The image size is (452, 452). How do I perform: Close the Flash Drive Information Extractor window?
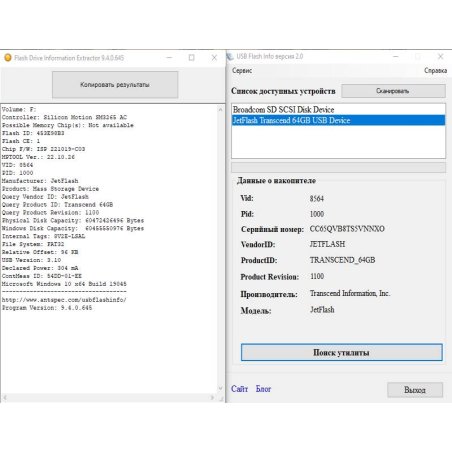214,58
